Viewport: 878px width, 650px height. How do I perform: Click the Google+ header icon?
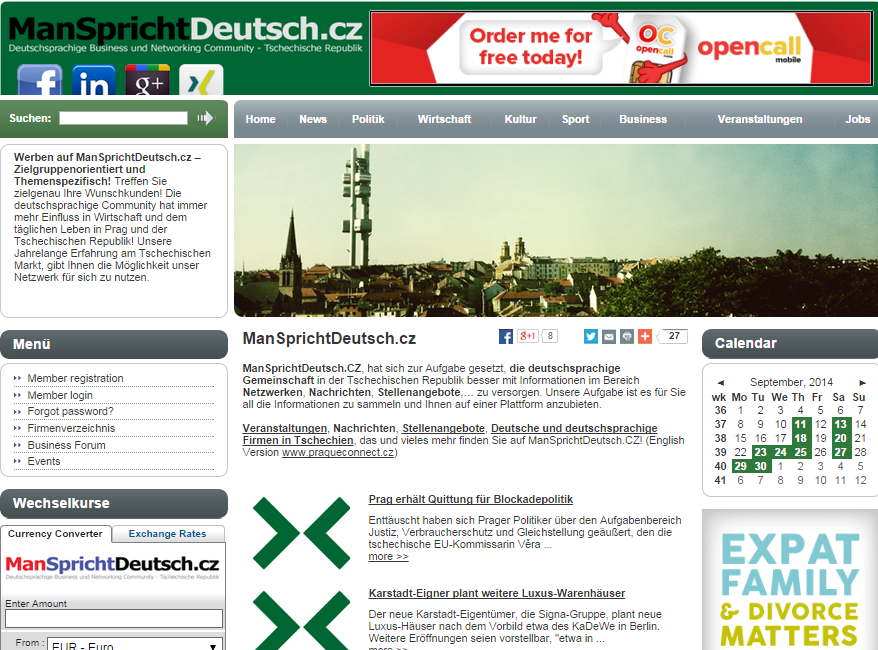pyautogui.click(x=147, y=82)
